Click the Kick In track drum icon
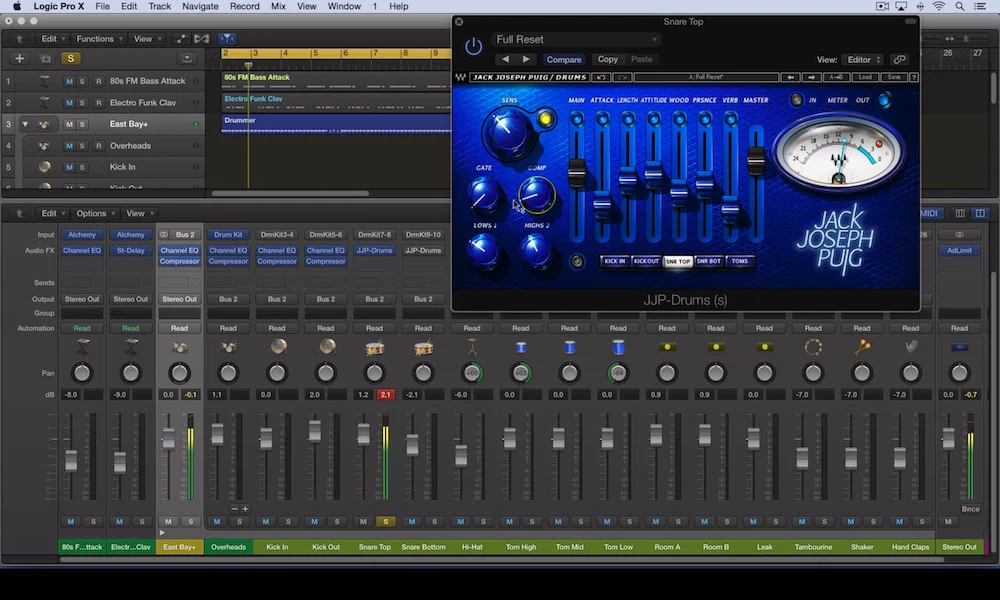The width and height of the screenshot is (1000, 600). [x=44, y=167]
